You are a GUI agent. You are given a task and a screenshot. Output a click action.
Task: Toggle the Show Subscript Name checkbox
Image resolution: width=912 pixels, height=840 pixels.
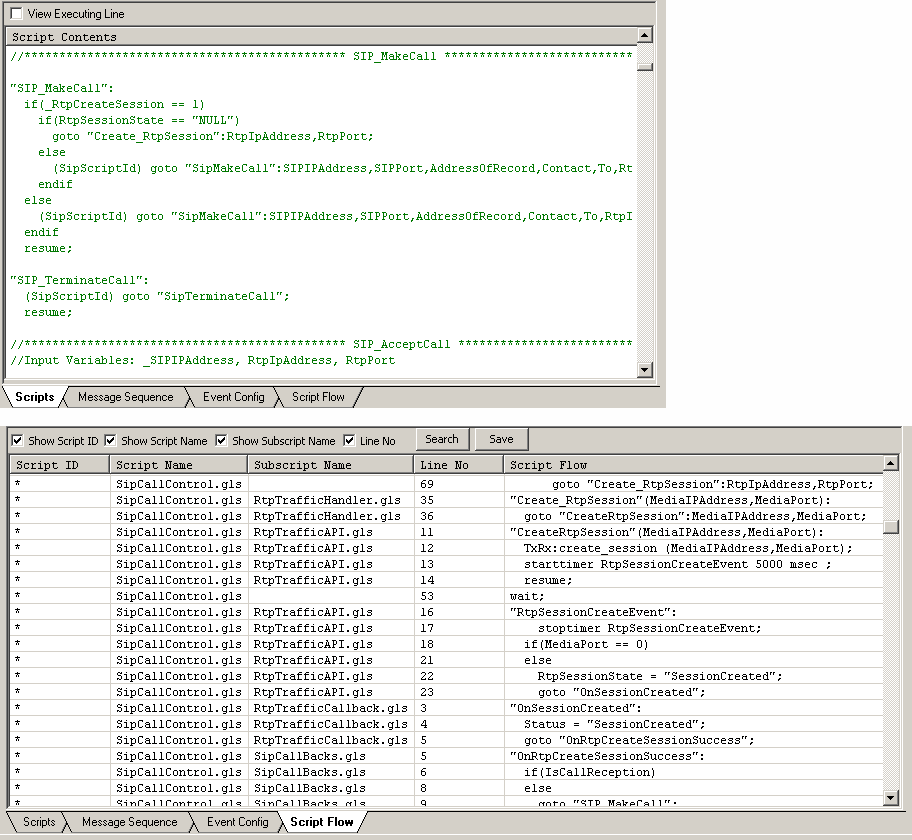[221, 440]
